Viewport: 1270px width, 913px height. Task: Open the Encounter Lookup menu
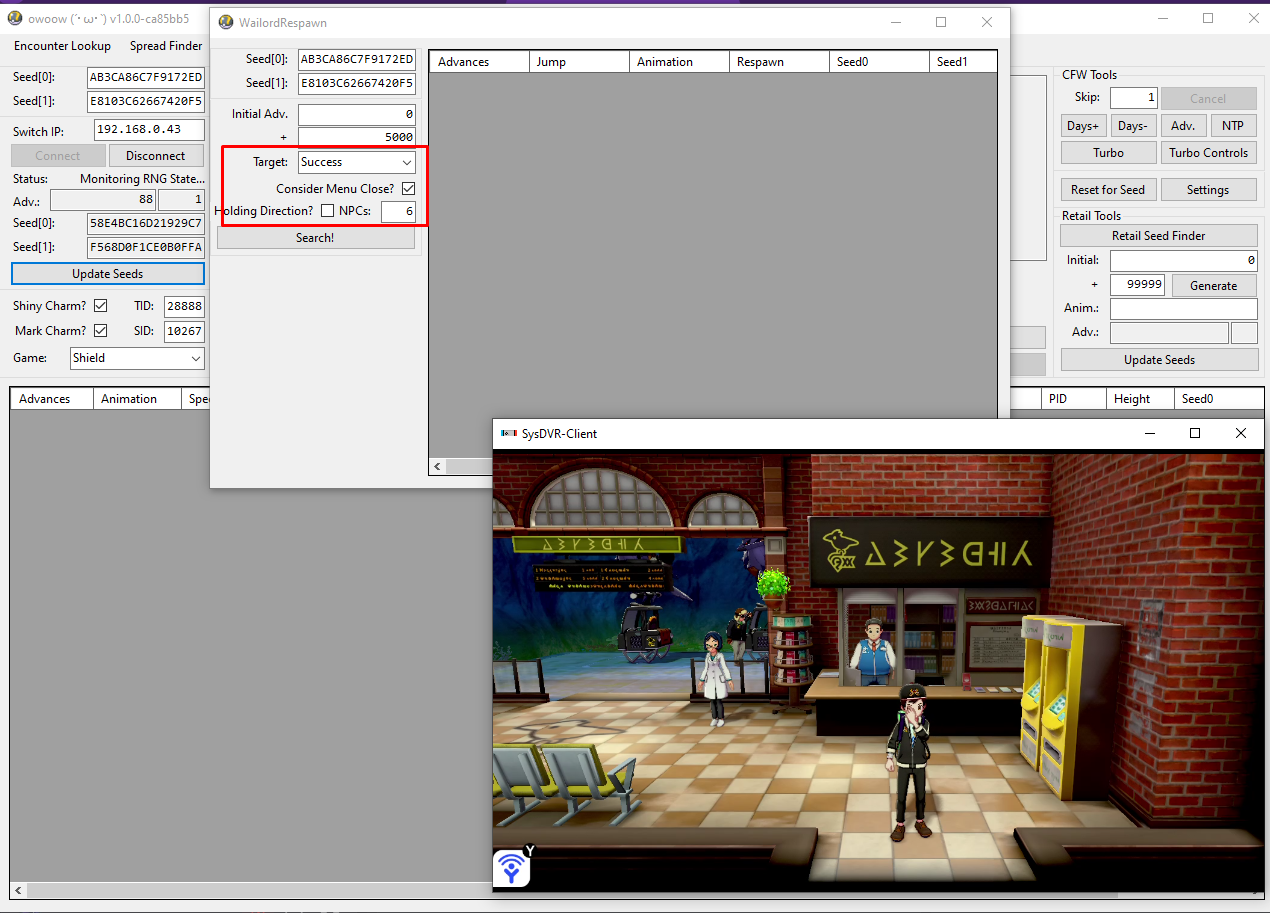pyautogui.click(x=62, y=46)
